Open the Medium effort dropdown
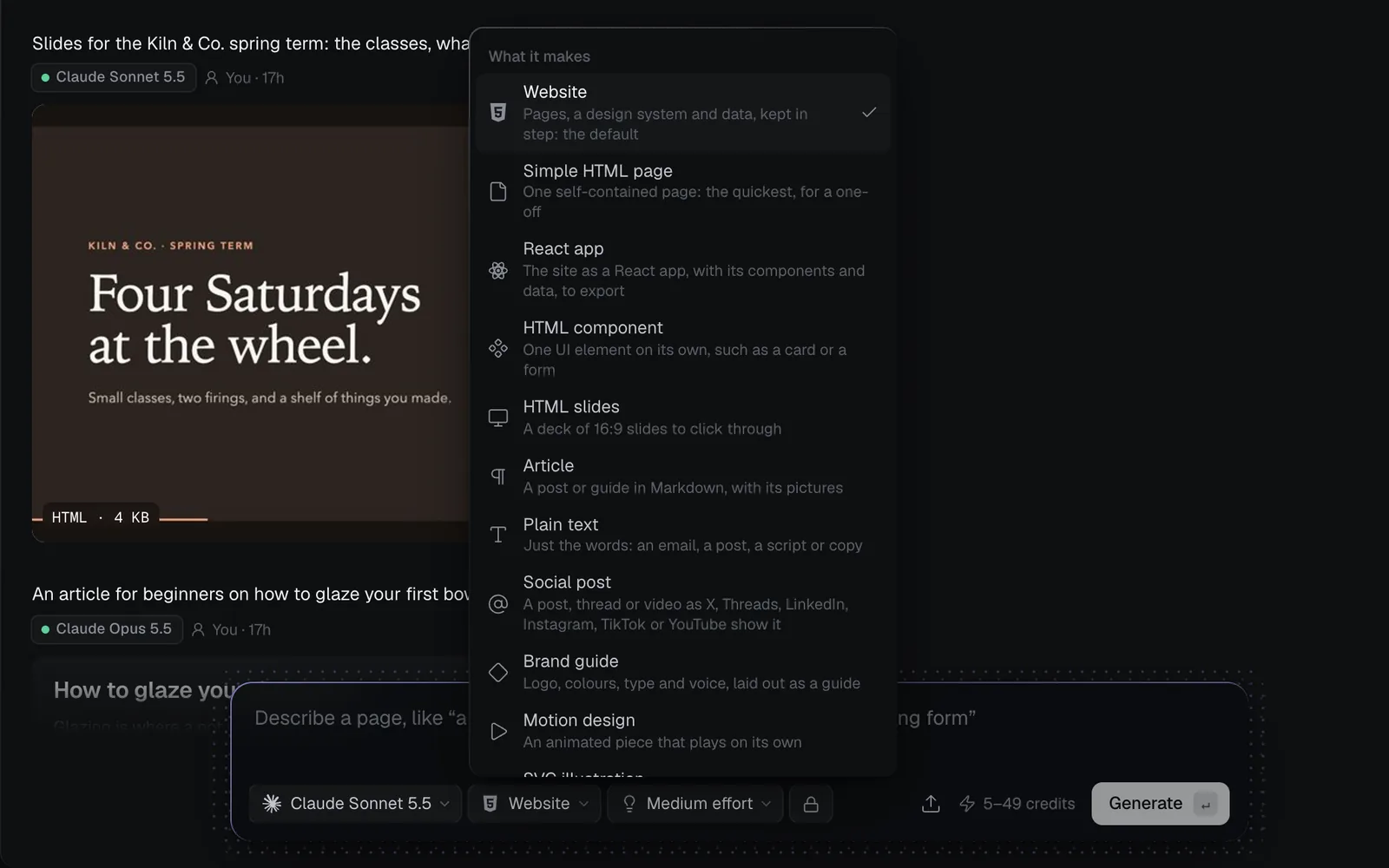 tap(695, 804)
